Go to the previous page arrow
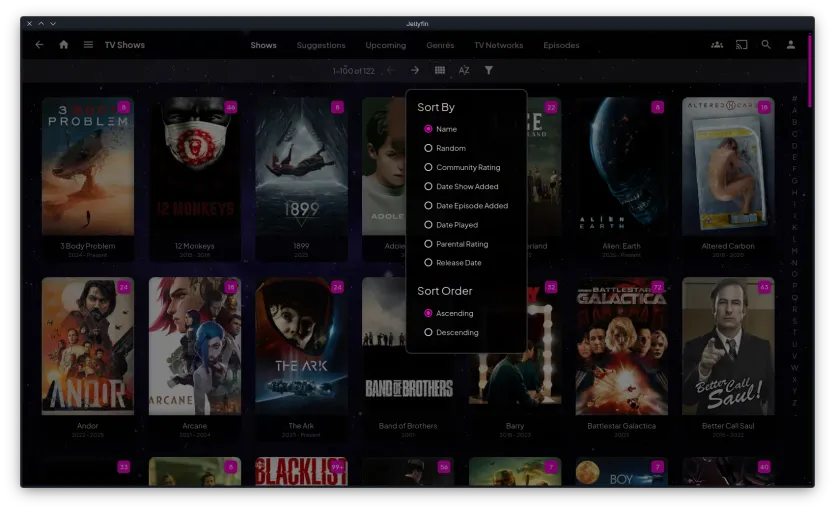 (x=390, y=70)
